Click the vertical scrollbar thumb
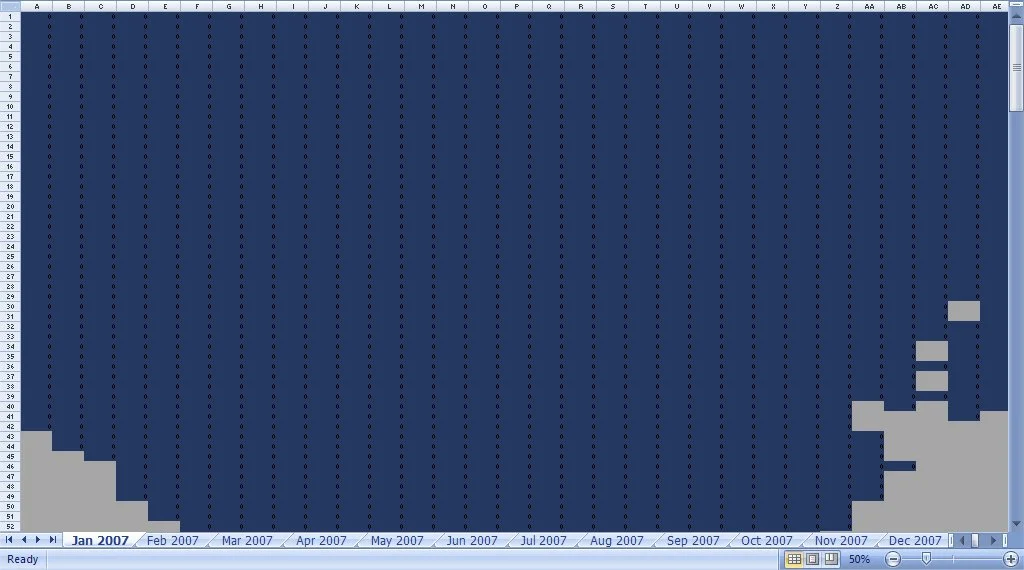1024x570 pixels. click(x=1016, y=68)
